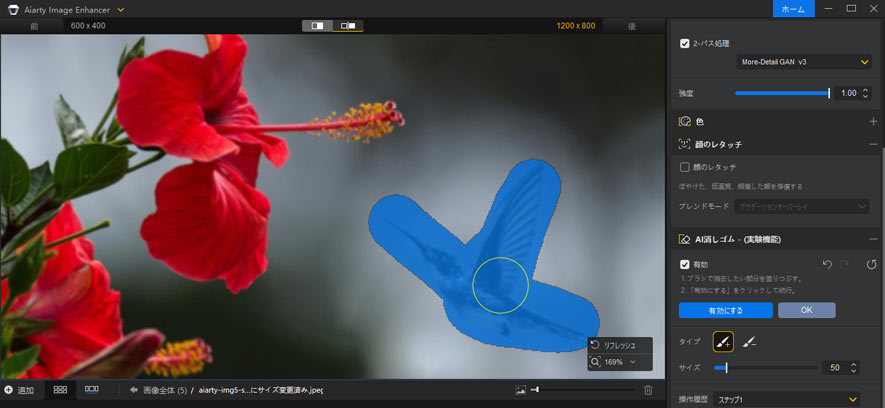Image resolution: width=885 pixels, height=408 pixels.
Task: Expand the 色 section with plus
Action: 873,121
